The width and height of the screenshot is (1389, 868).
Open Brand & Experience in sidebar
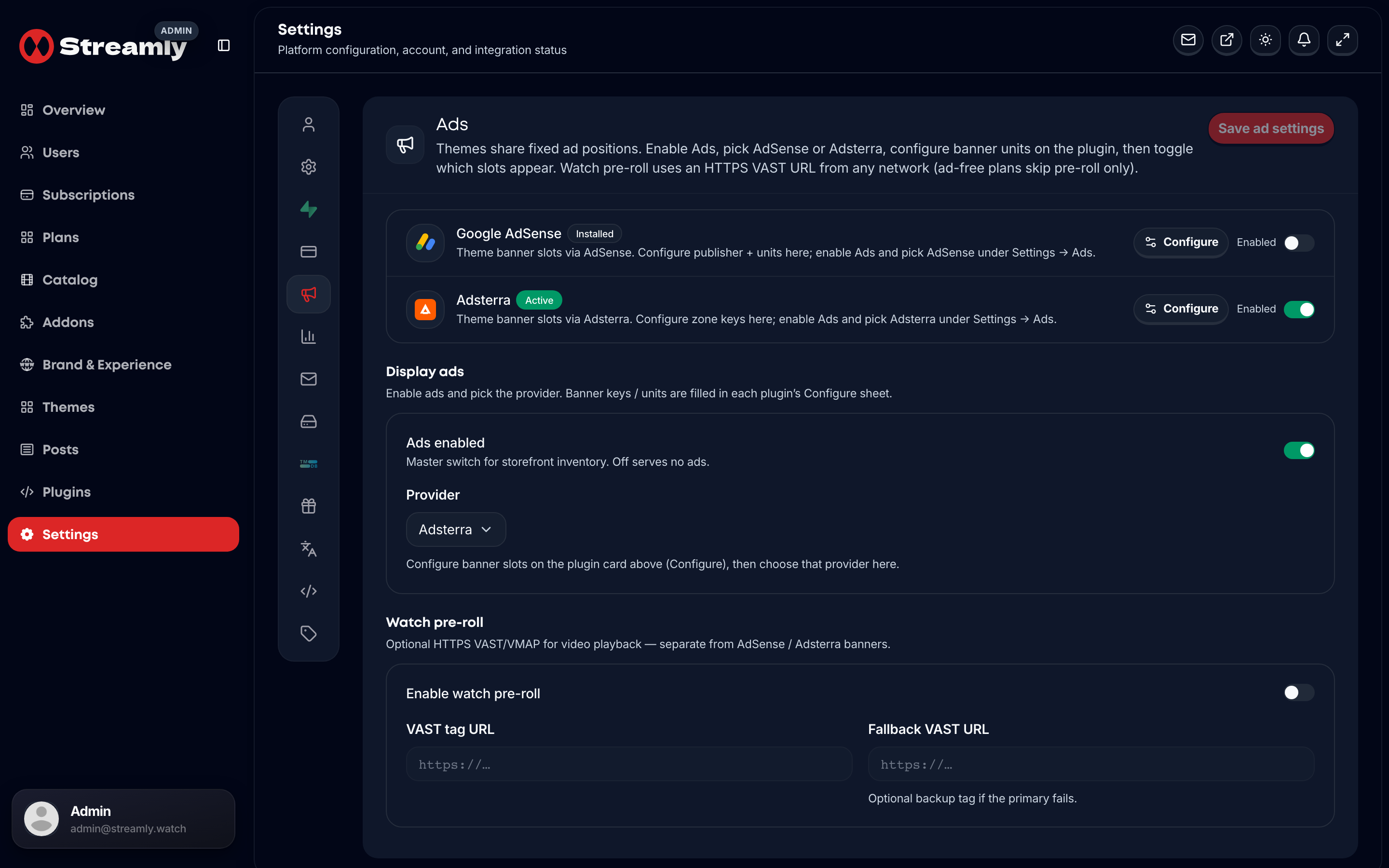(123, 365)
